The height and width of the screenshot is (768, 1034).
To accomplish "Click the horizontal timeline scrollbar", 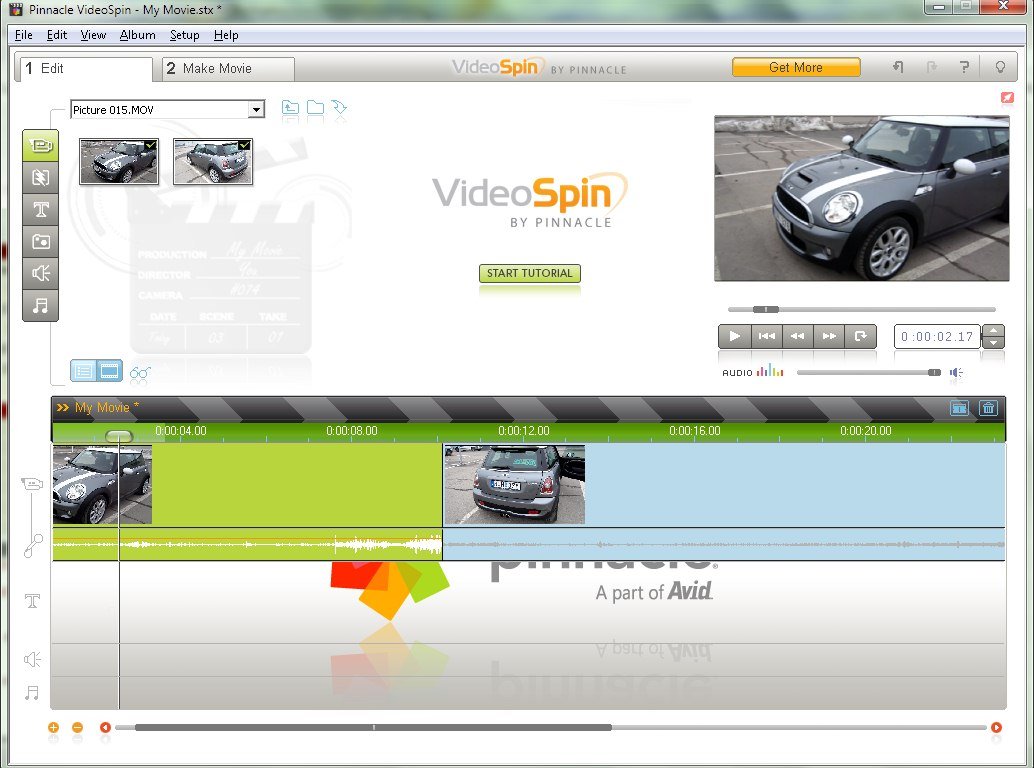I will tap(373, 728).
